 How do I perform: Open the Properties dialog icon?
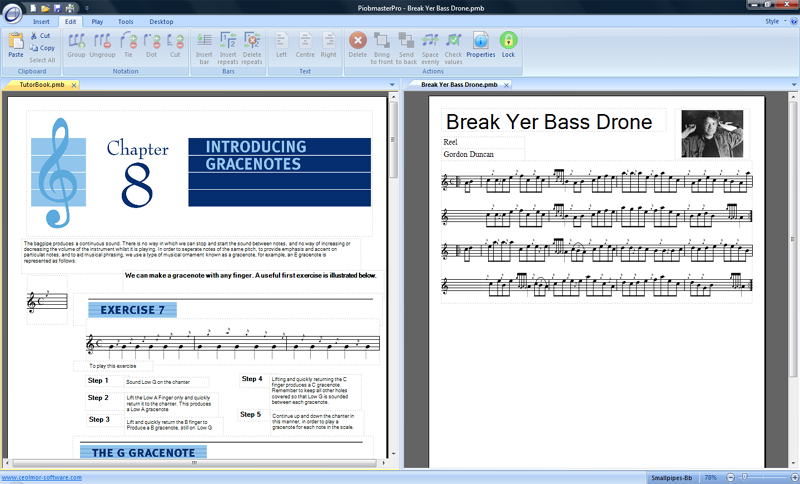pyautogui.click(x=480, y=44)
